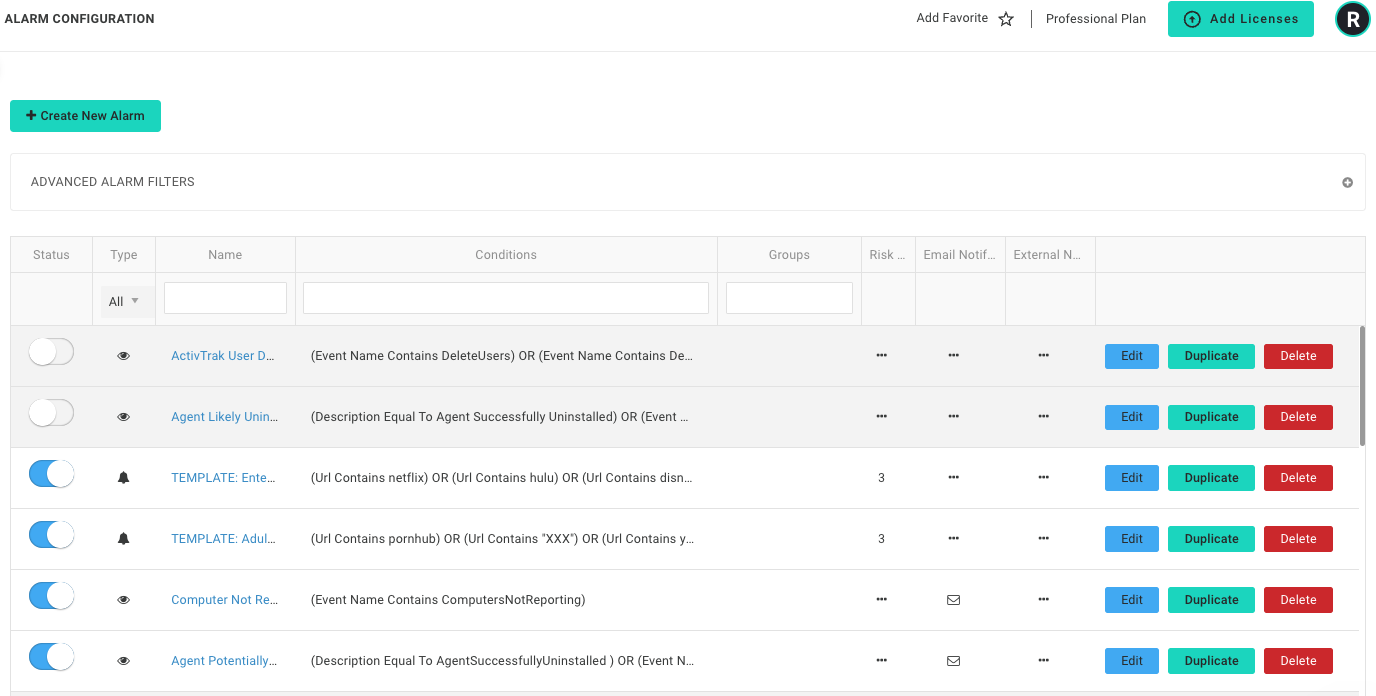Click external notification ellipsis in TEMPLATE: Adul row
Viewport: 1376px width, 696px height.
pyautogui.click(x=1043, y=539)
